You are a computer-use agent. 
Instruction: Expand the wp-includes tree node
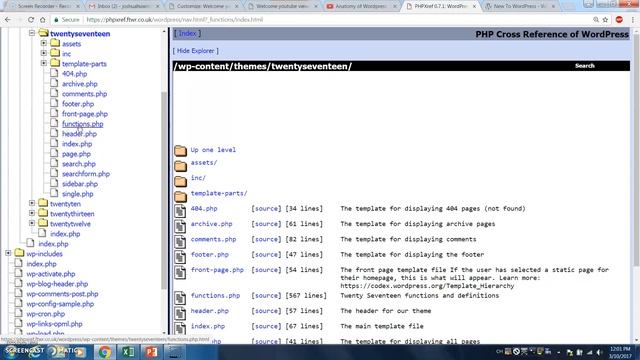[8, 253]
